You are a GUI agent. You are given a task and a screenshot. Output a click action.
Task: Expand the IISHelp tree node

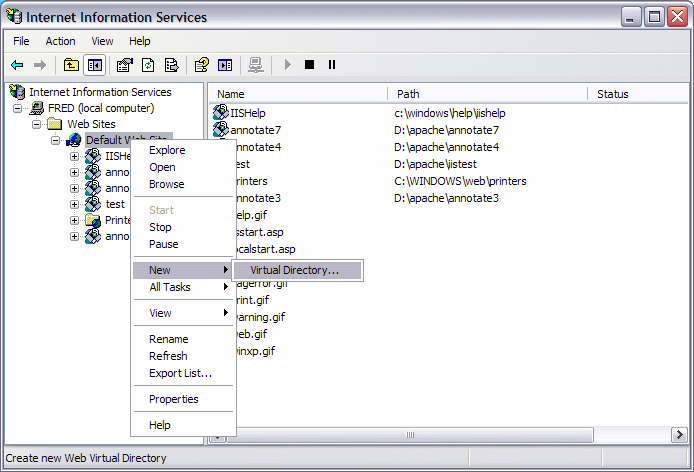point(74,156)
